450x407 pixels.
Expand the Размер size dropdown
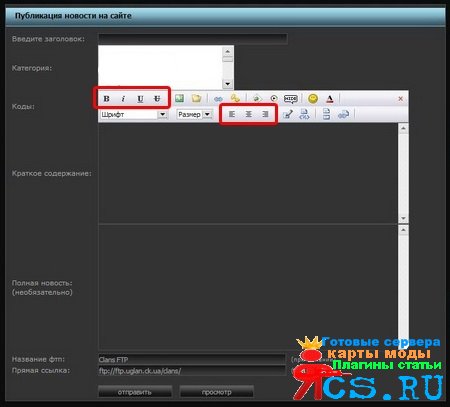pos(207,114)
